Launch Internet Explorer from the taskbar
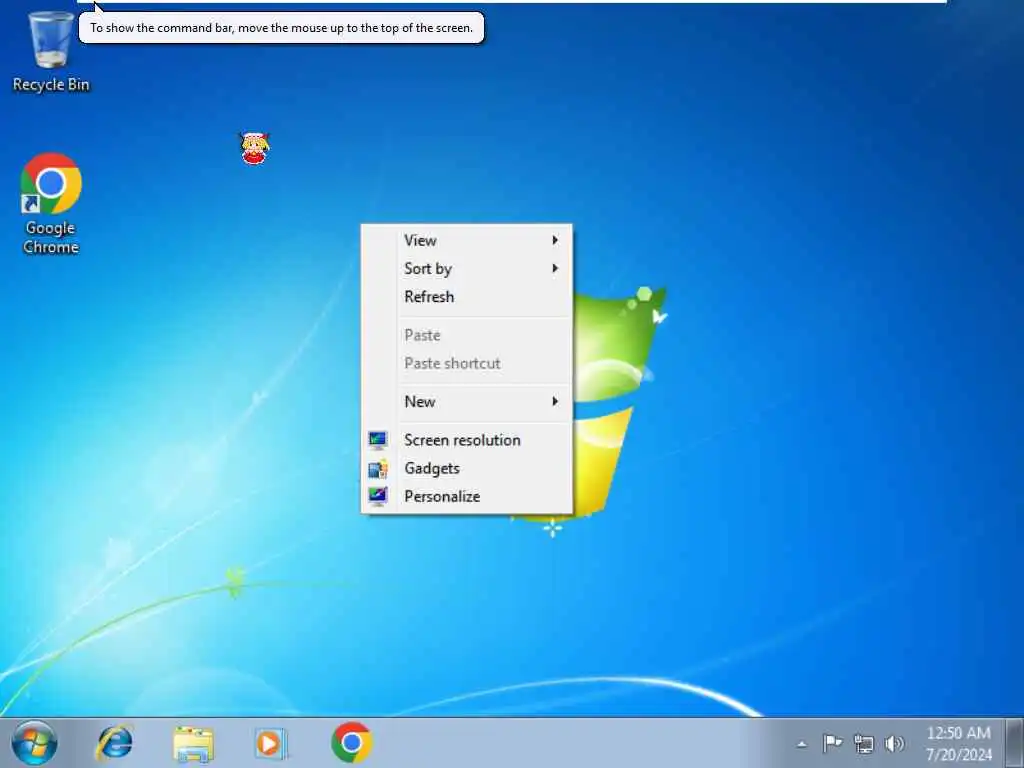The image size is (1024, 768). [x=115, y=743]
